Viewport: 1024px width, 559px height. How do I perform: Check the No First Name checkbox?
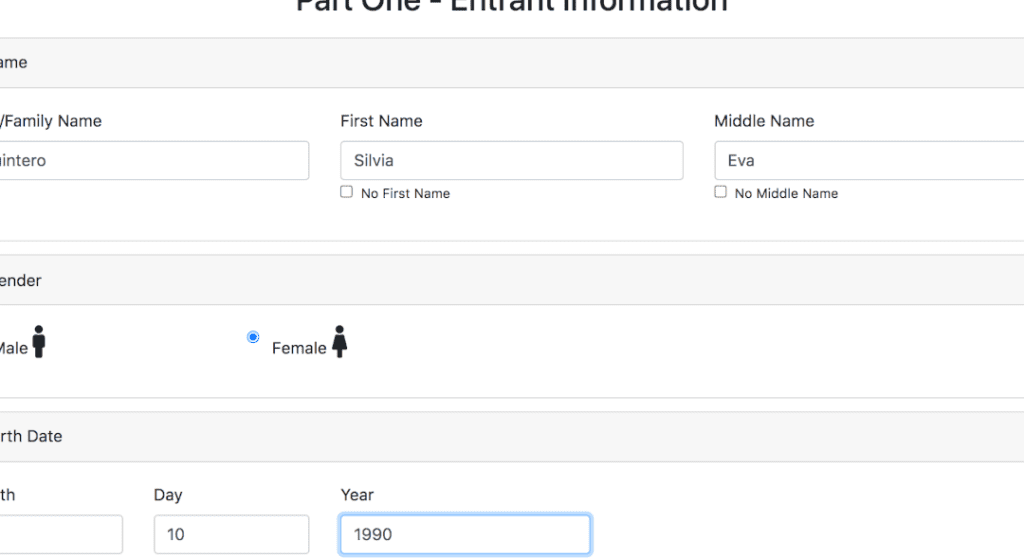[346, 192]
